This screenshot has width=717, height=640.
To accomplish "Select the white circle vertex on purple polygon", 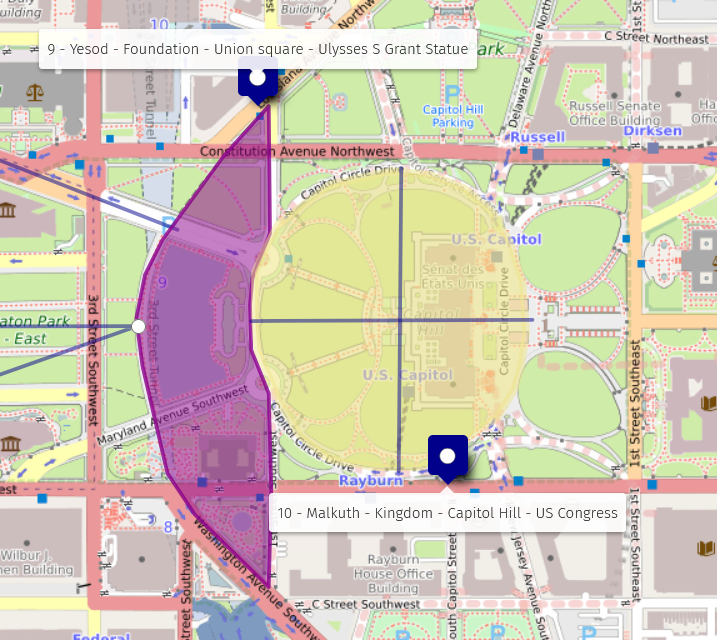I will pyautogui.click(x=138, y=326).
